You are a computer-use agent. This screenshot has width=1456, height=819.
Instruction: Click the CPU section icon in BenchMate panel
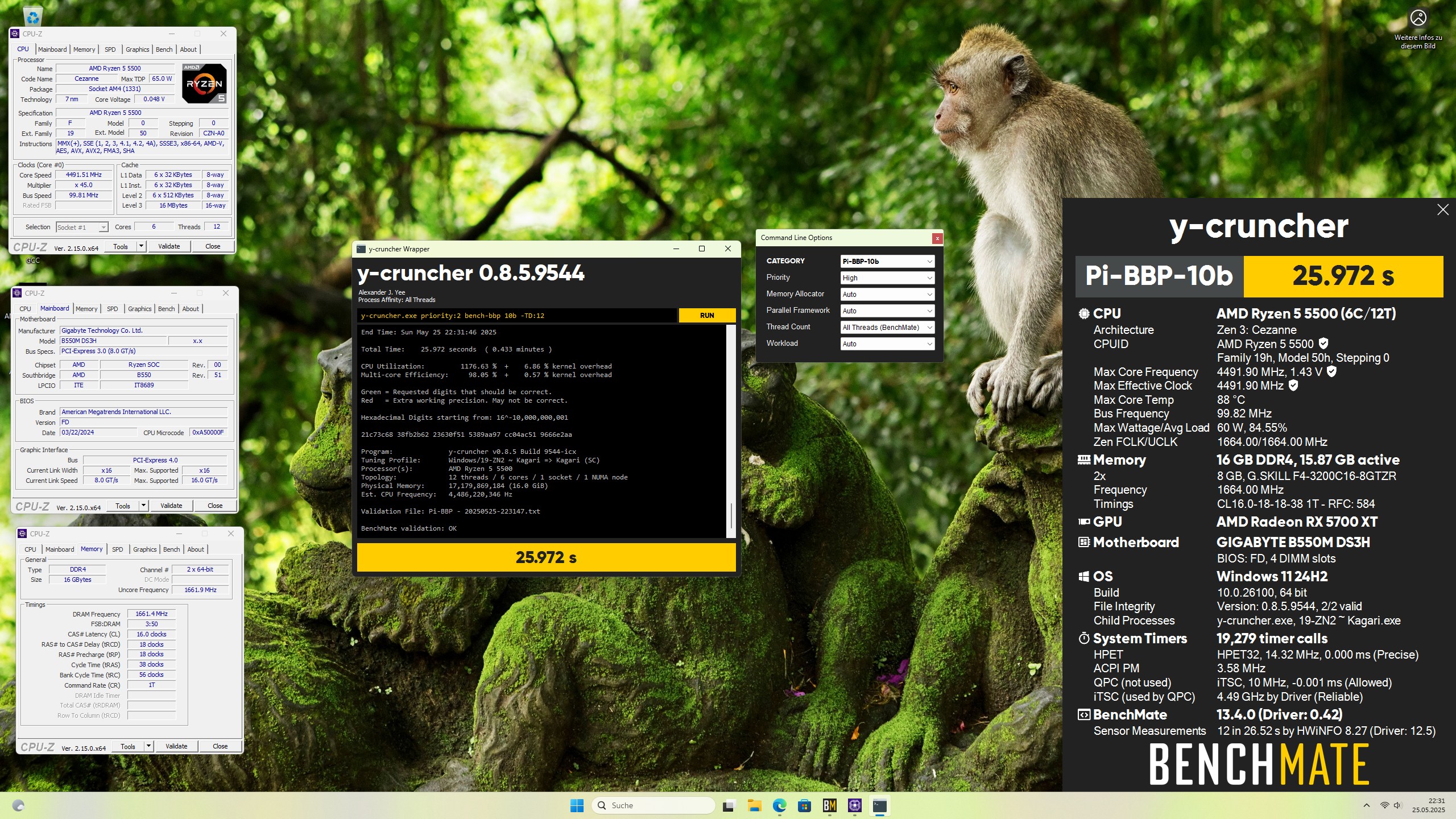[x=1084, y=313]
